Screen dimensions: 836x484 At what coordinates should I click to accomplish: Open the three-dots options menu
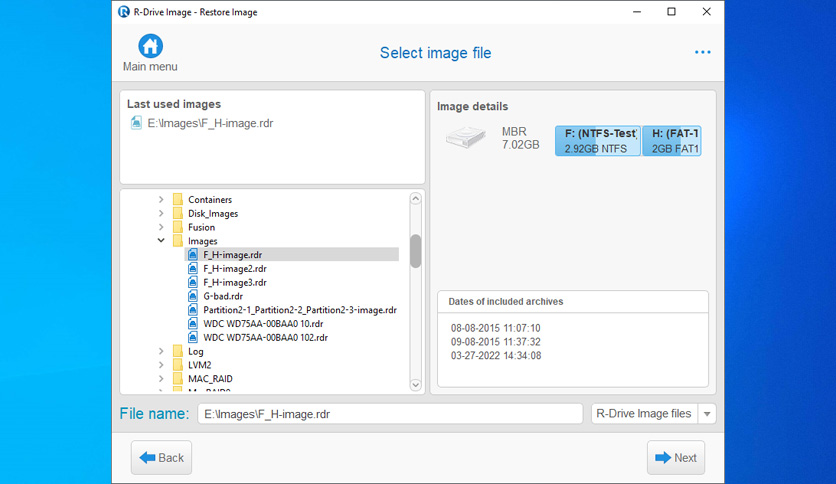702,52
